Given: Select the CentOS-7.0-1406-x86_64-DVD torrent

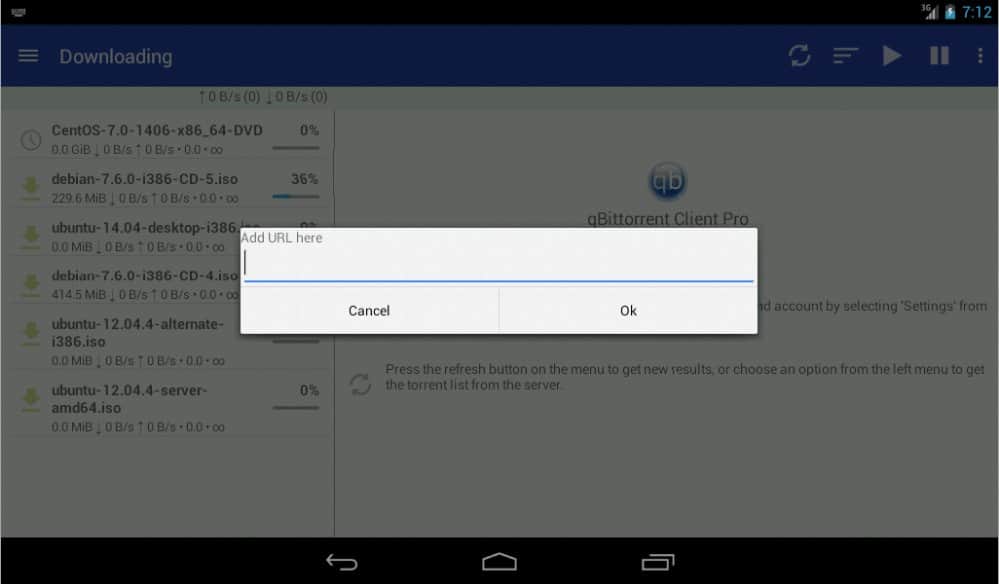Looking at the screenshot, I should pos(157,130).
